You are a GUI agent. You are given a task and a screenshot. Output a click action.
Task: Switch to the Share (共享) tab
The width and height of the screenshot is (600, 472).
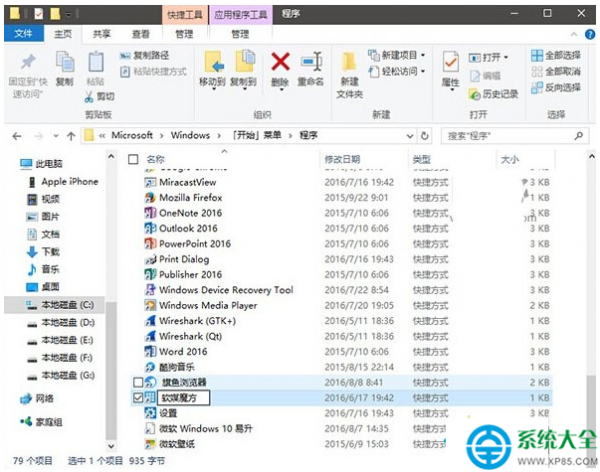101,34
